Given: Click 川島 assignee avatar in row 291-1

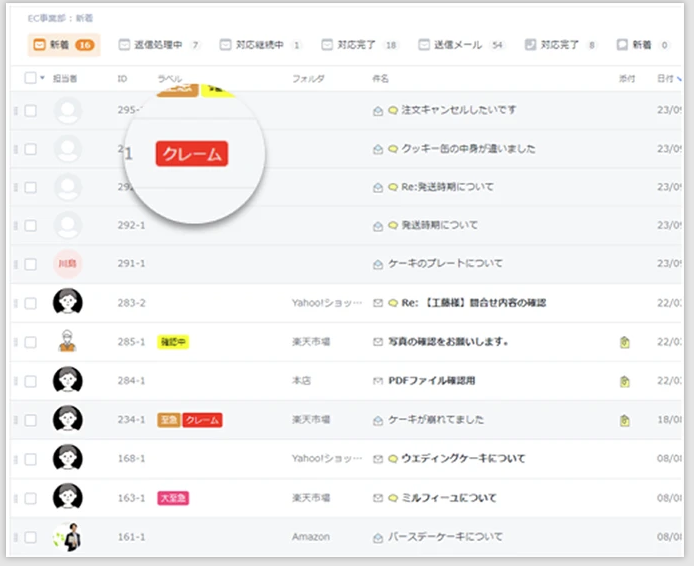Looking at the screenshot, I should click(67, 264).
